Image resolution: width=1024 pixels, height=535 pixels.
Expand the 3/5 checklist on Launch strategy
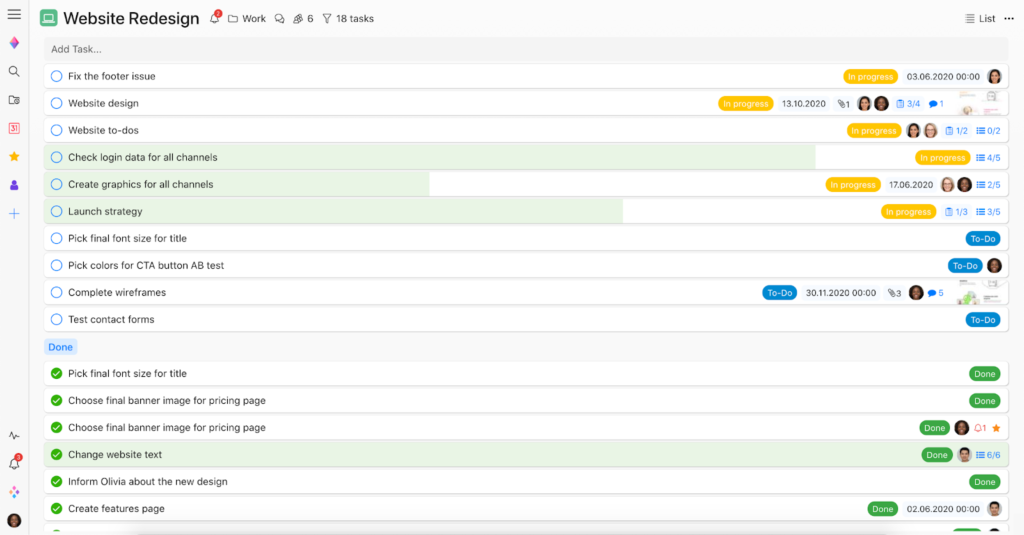(x=988, y=212)
